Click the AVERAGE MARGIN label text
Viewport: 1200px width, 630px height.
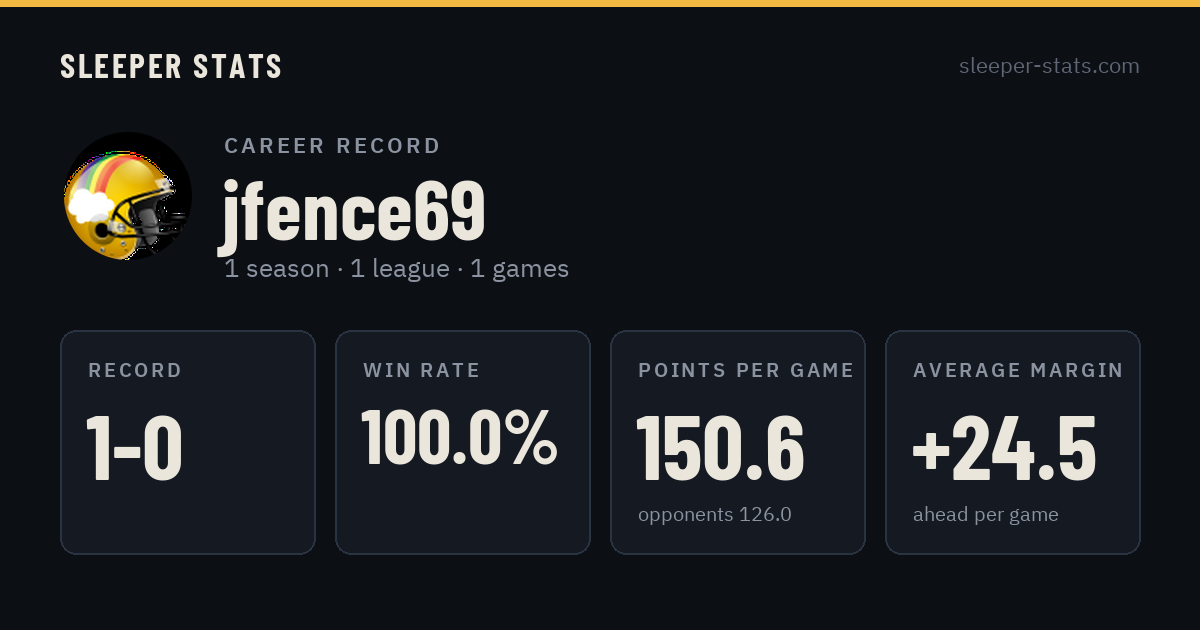tap(1018, 371)
